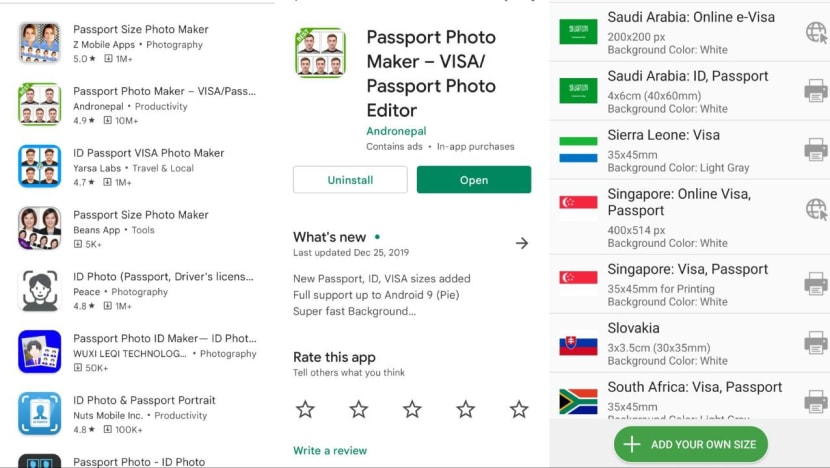This screenshot has width=830, height=468.
Task: Open ID Photo by Peace app icon
Action: pyautogui.click(x=40, y=290)
